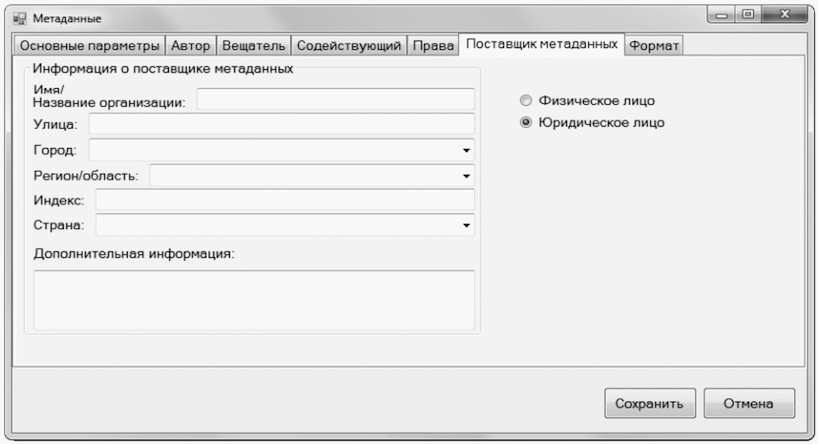Click into the Улица input field
The width and height of the screenshot is (818, 444).
[x=281, y=124]
